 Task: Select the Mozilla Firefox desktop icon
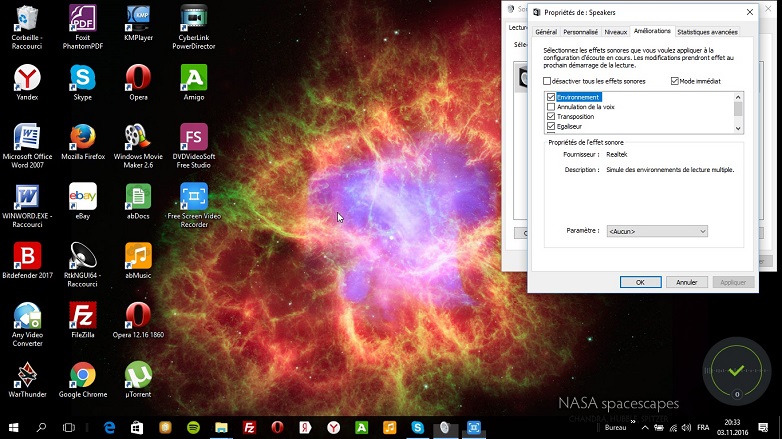(83, 142)
